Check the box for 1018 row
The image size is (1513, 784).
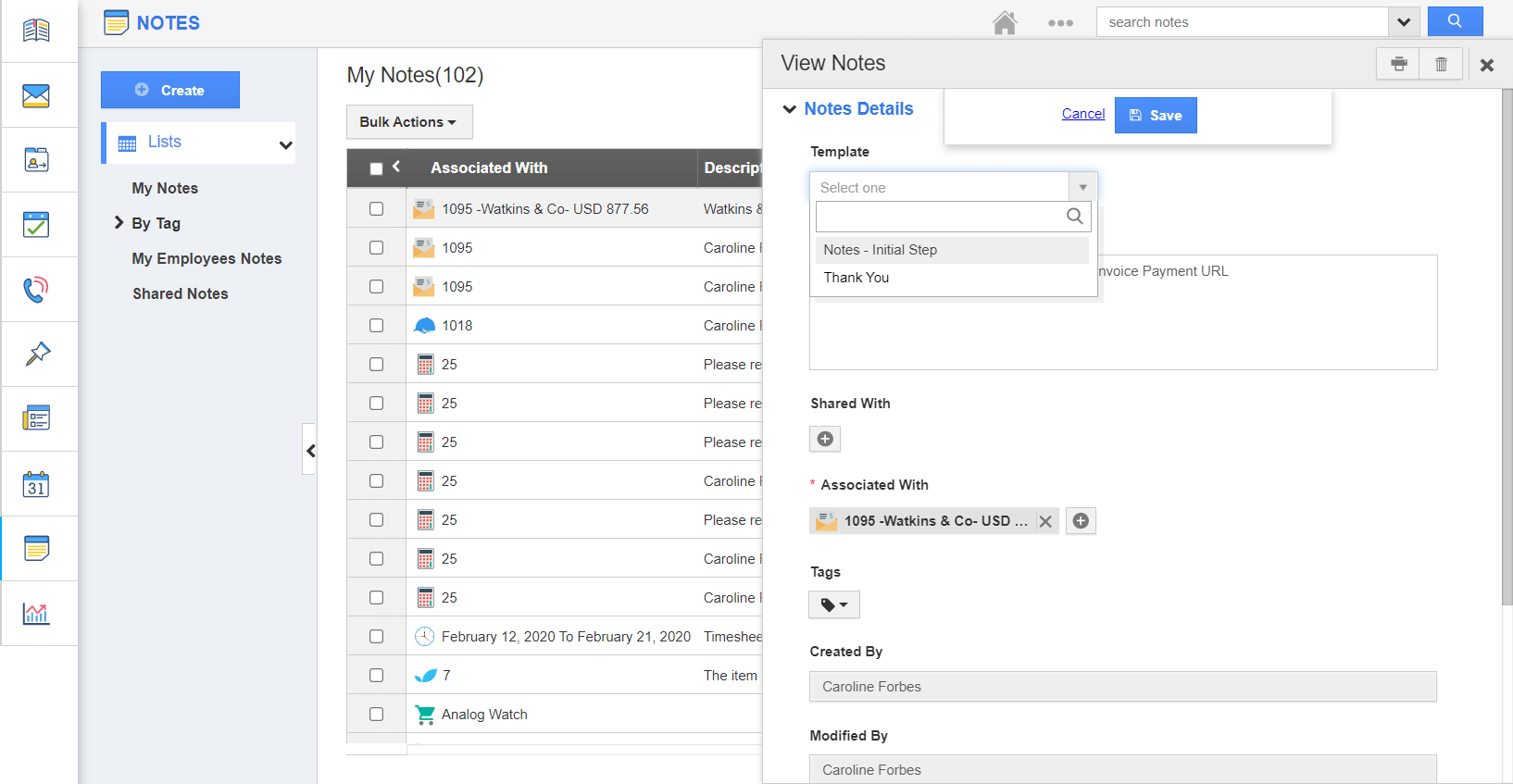click(x=376, y=326)
